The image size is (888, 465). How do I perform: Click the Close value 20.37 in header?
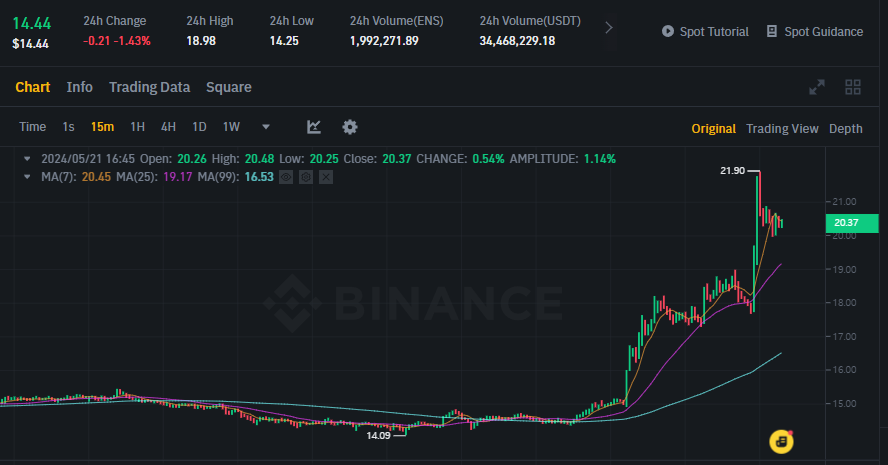click(x=396, y=159)
